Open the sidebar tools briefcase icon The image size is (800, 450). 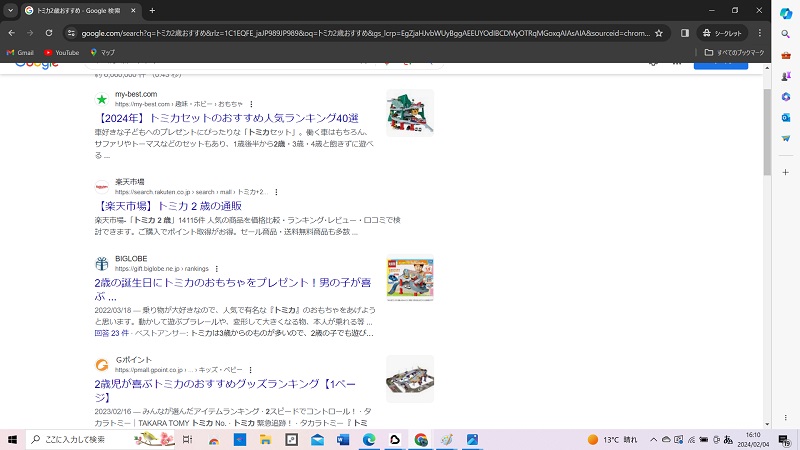(x=786, y=55)
